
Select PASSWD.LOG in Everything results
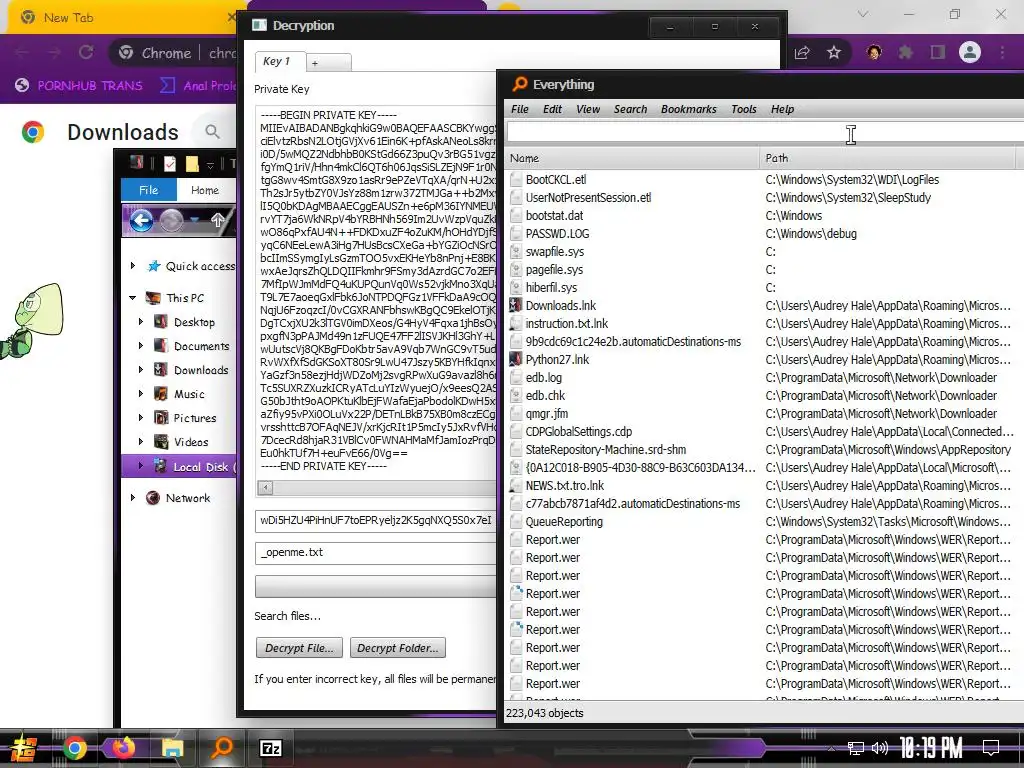click(x=557, y=234)
